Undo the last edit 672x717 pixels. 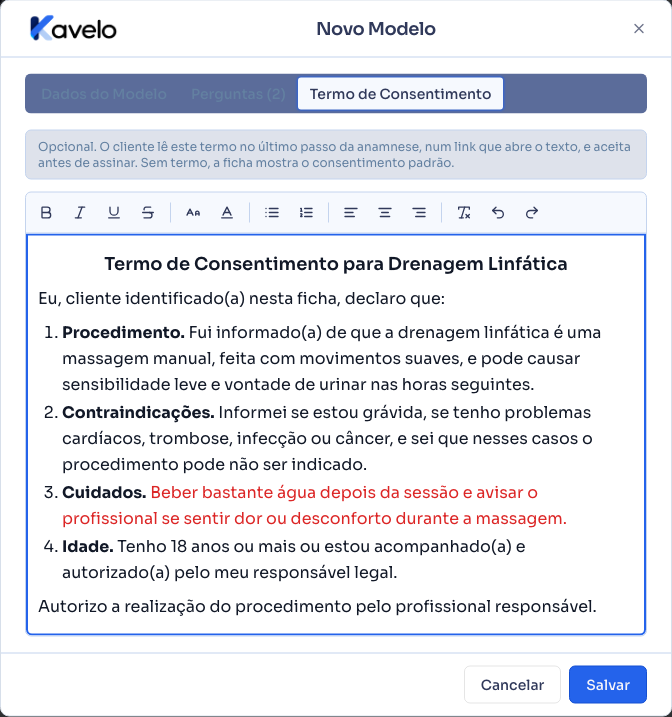(498, 213)
